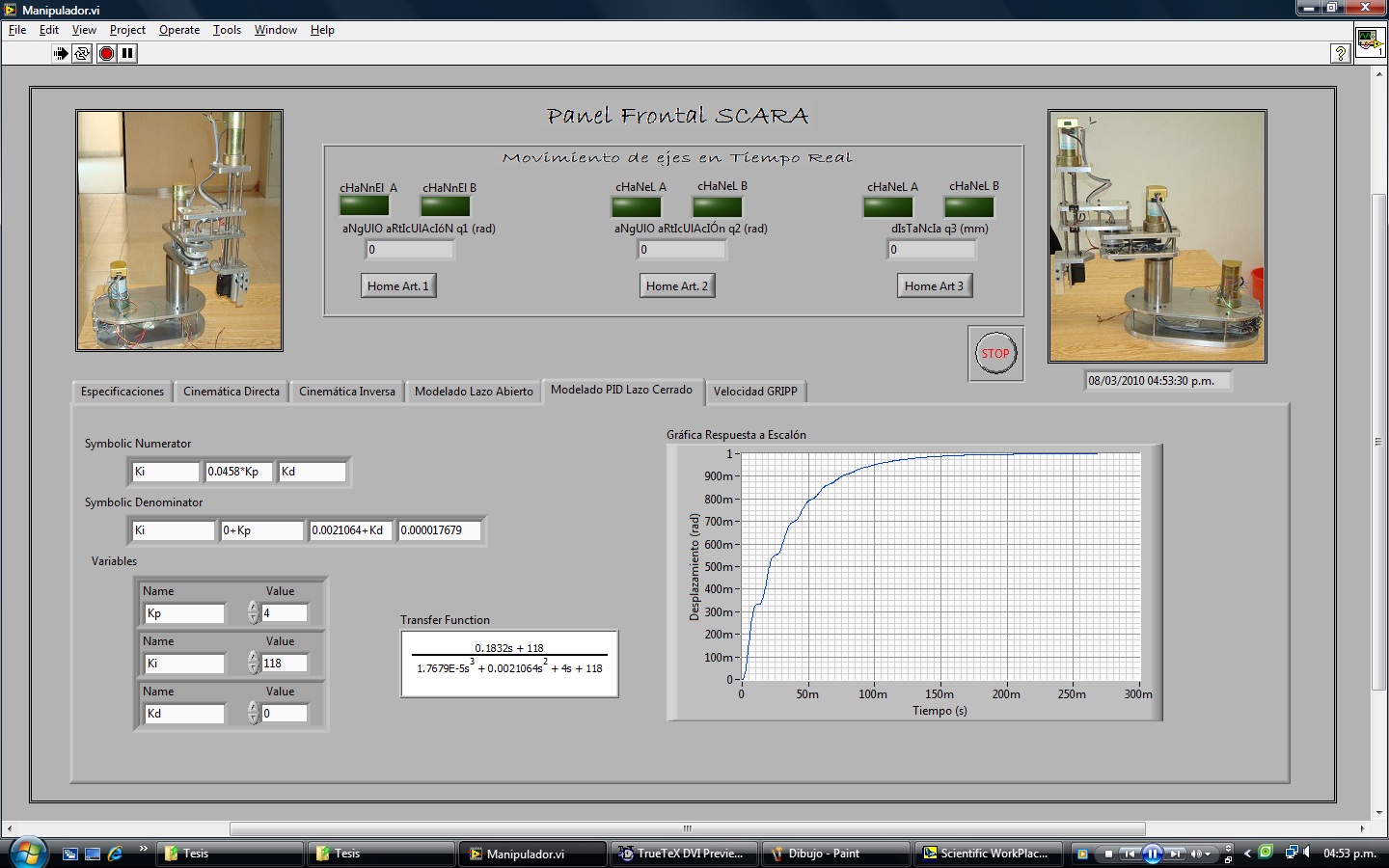Click the horizontal scrollbar at window bottom
This screenshot has width=1389, height=868.
pos(687,828)
